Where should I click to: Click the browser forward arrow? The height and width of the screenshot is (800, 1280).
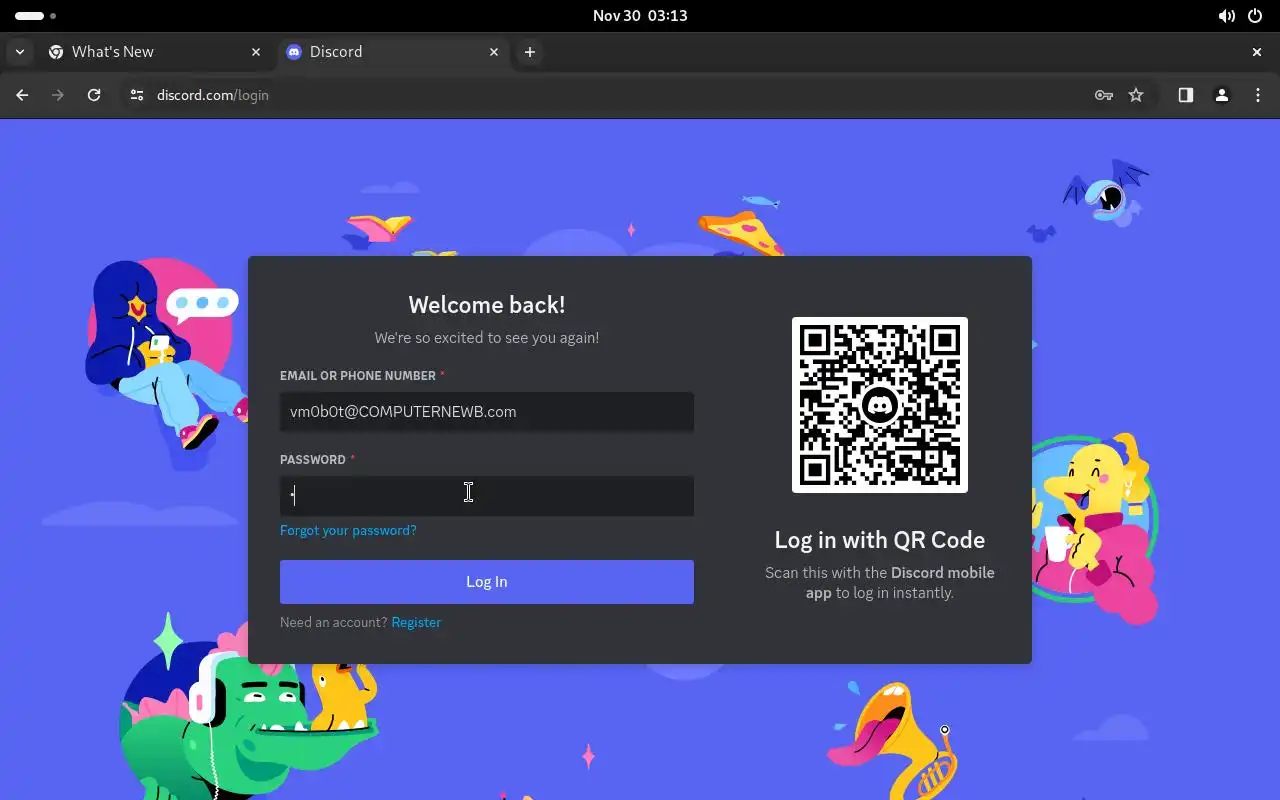click(58, 95)
